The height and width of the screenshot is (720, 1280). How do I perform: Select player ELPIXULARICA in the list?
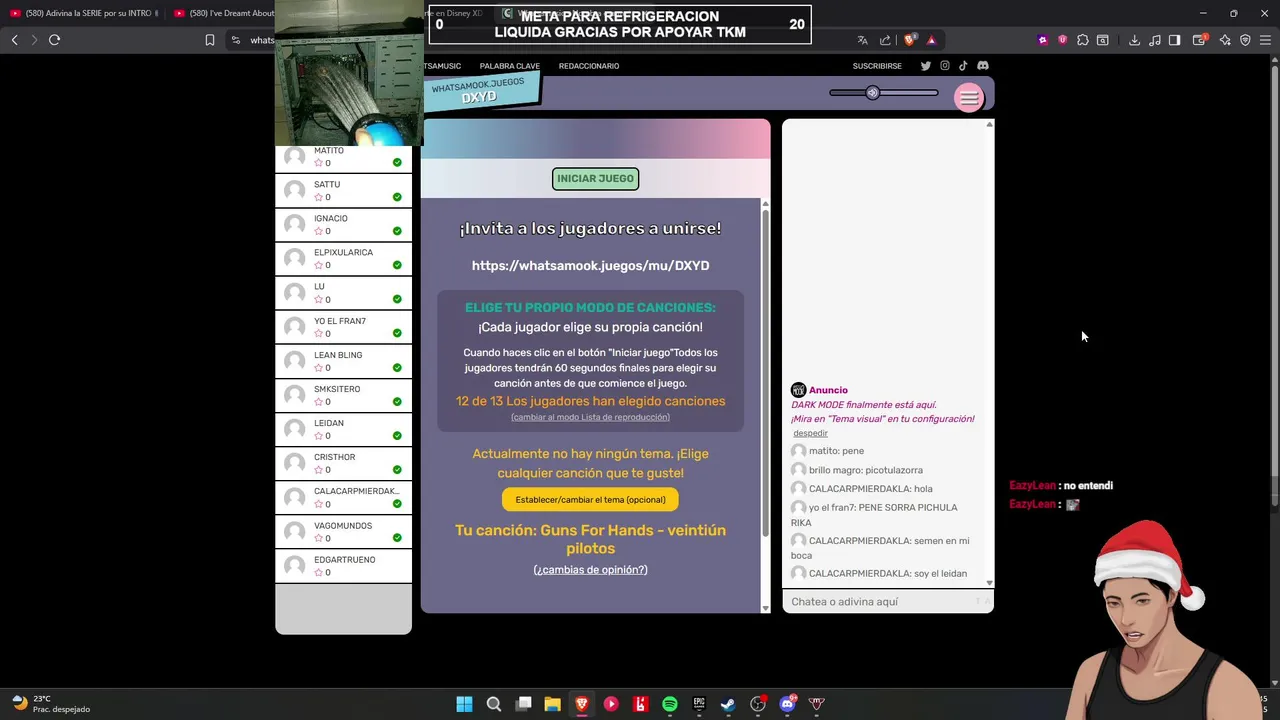[x=343, y=259]
